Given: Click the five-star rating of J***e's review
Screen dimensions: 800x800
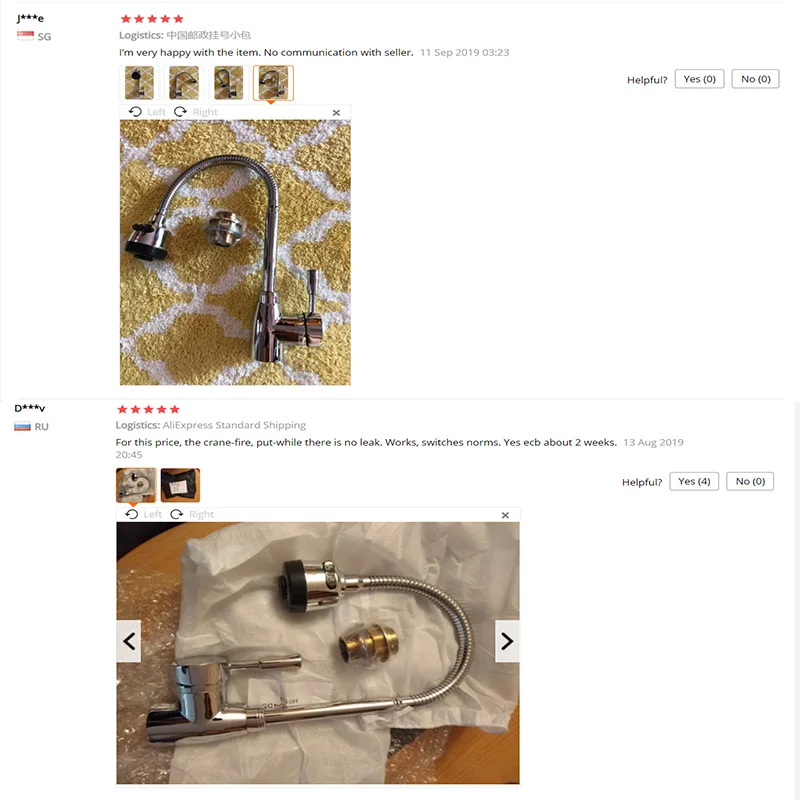Looking at the screenshot, I should (152, 19).
